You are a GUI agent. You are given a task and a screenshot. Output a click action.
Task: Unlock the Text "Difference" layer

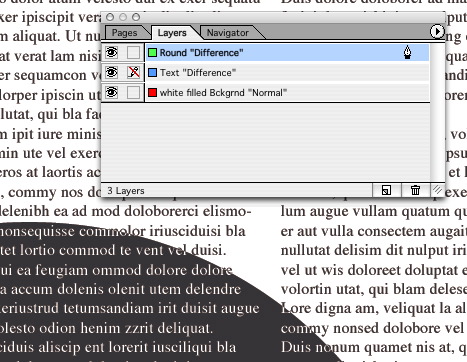[133, 72]
